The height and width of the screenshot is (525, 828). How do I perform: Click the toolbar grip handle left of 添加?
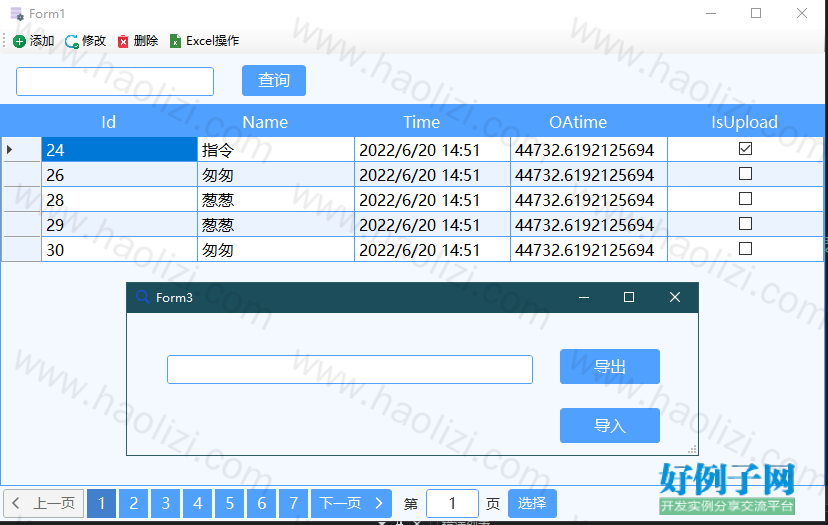[4, 41]
